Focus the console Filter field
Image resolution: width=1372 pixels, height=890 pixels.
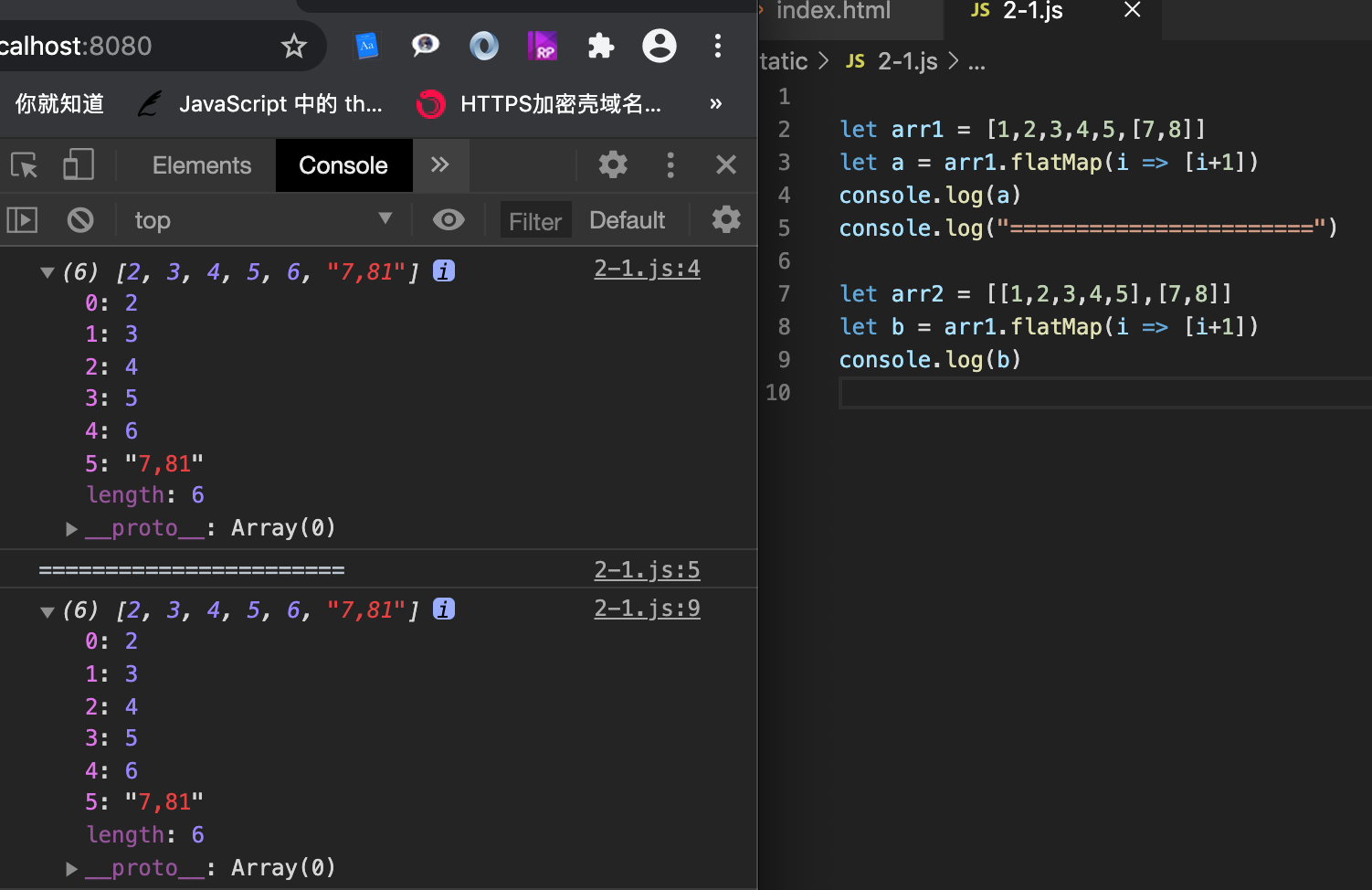(x=535, y=220)
